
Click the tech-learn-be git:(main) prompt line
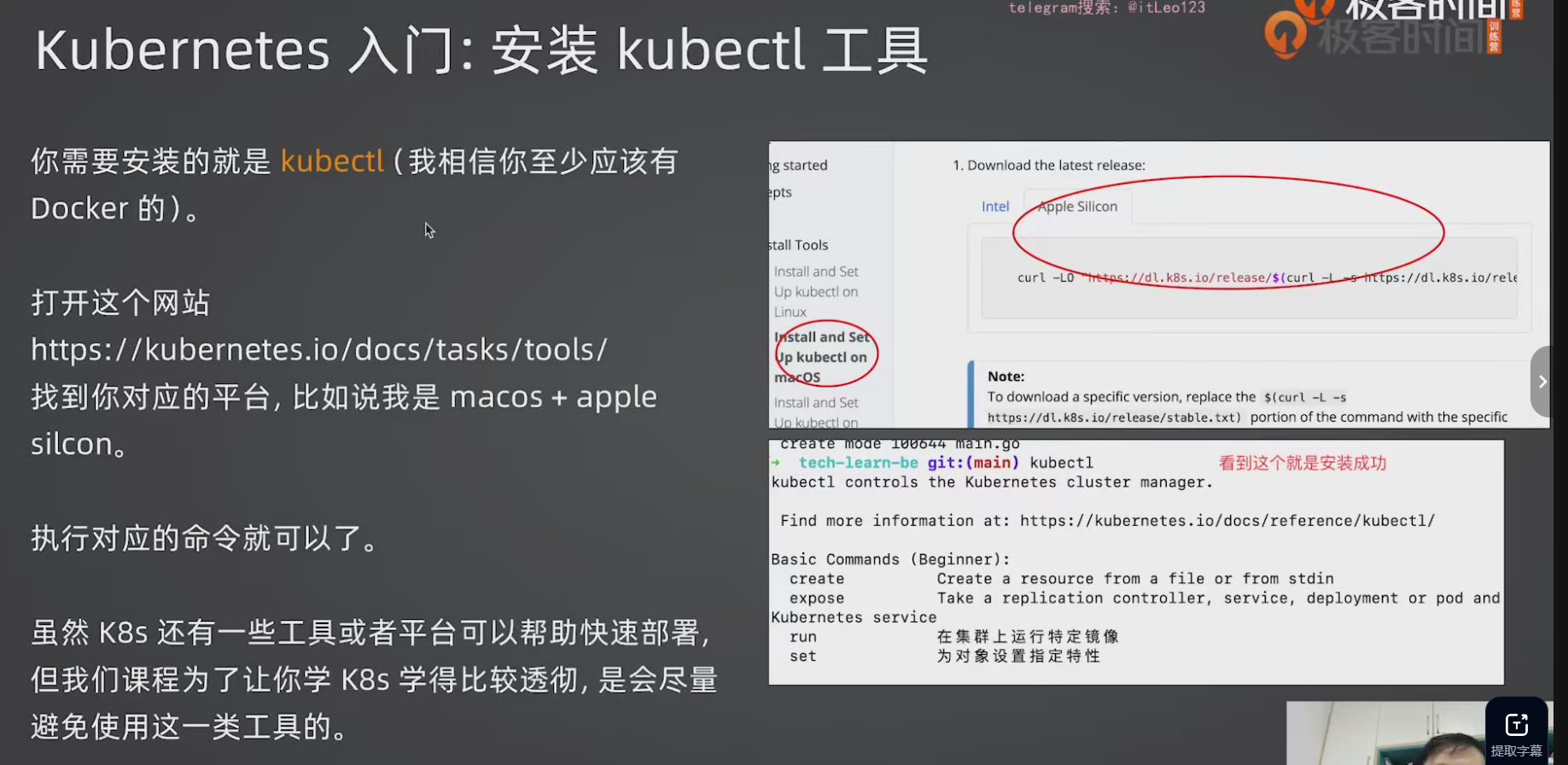coord(932,463)
